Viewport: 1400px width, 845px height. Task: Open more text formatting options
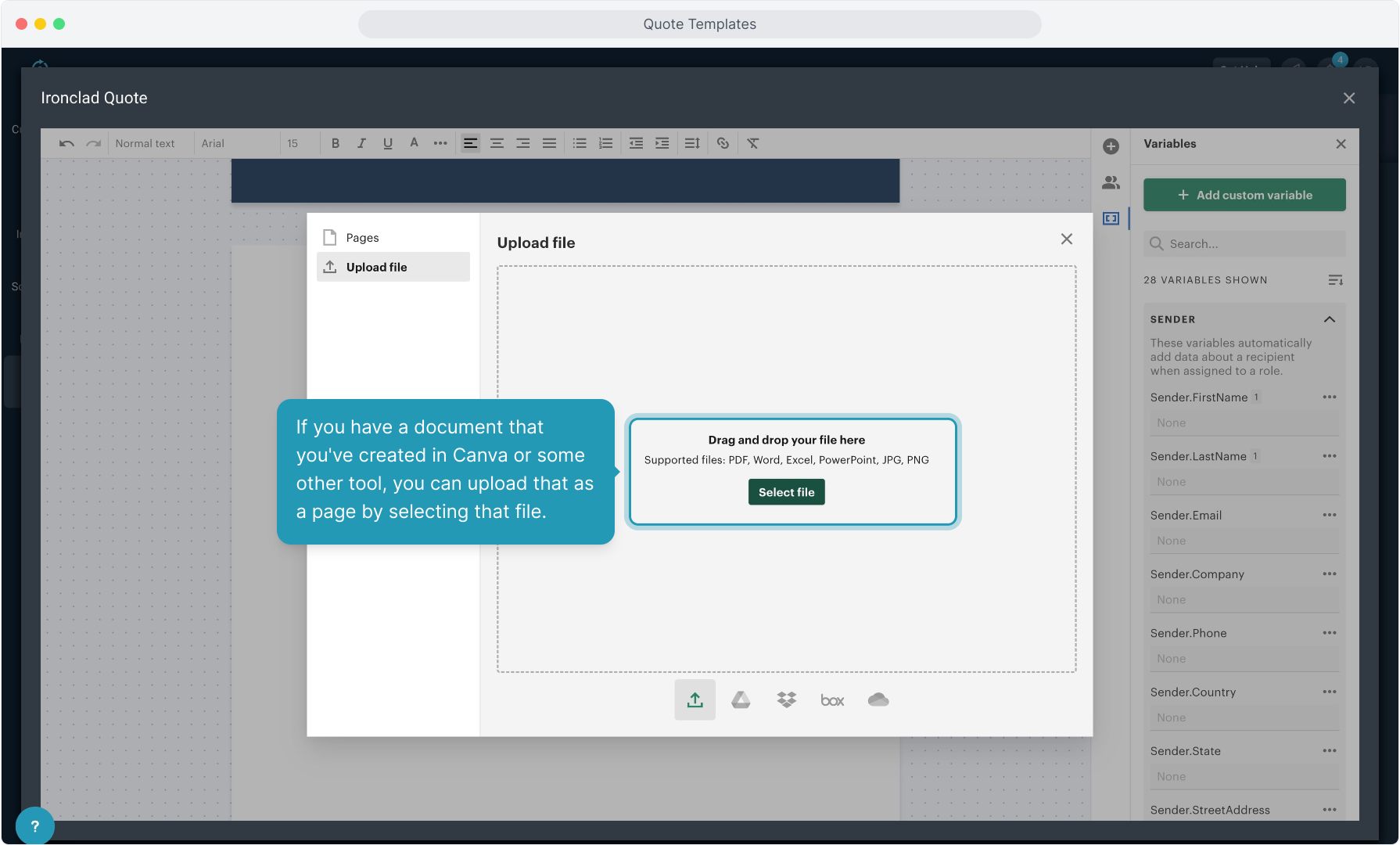440,143
